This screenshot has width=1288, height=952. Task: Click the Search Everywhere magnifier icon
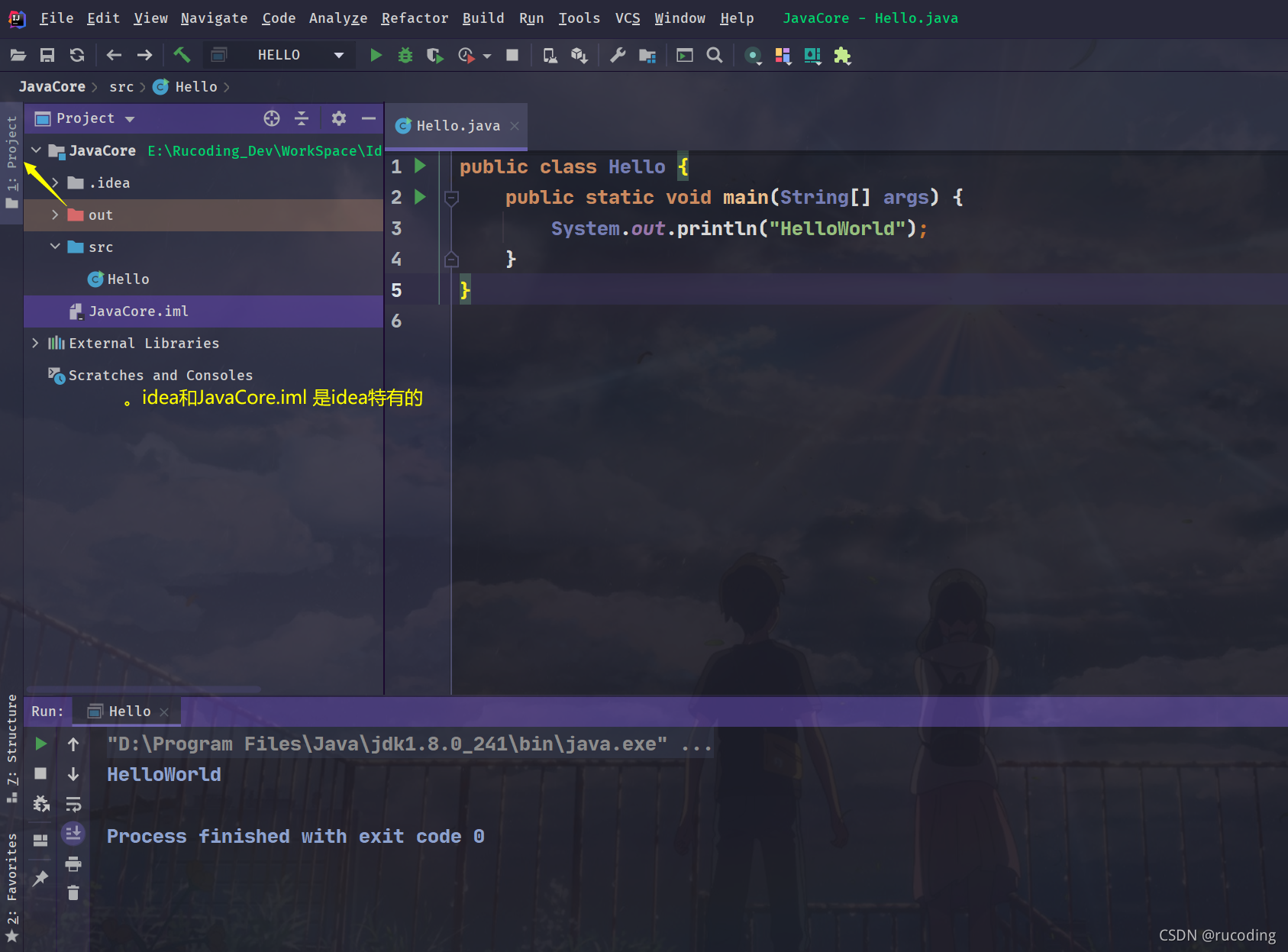(x=715, y=55)
